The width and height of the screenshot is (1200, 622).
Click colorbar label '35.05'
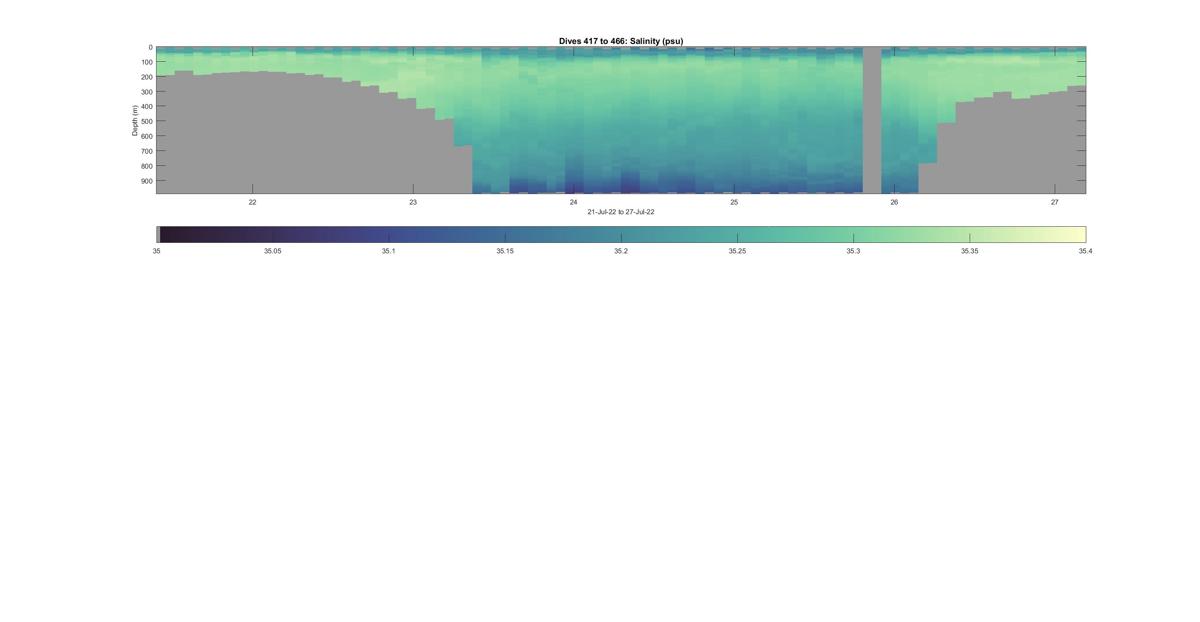click(x=273, y=251)
